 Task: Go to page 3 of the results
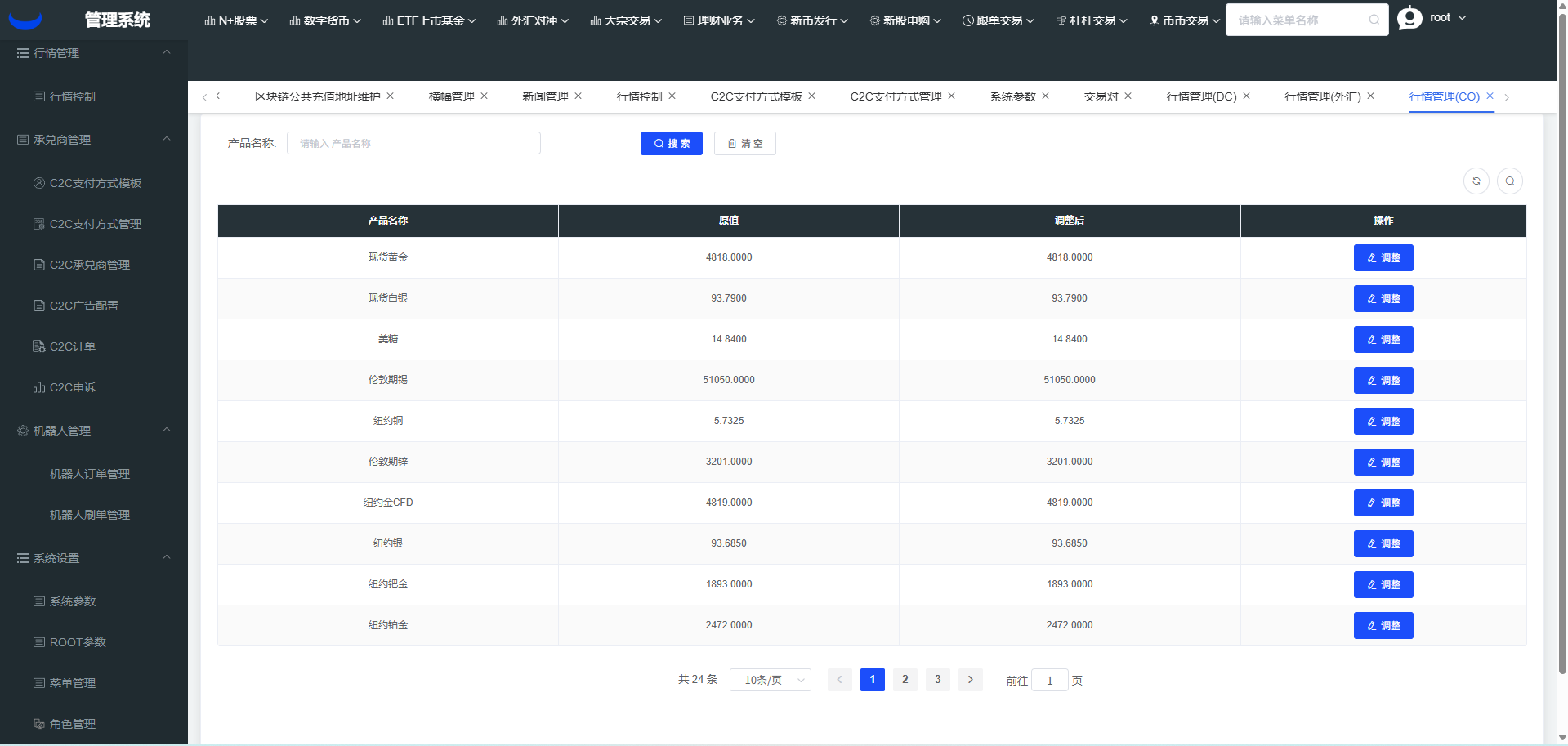pos(937,680)
